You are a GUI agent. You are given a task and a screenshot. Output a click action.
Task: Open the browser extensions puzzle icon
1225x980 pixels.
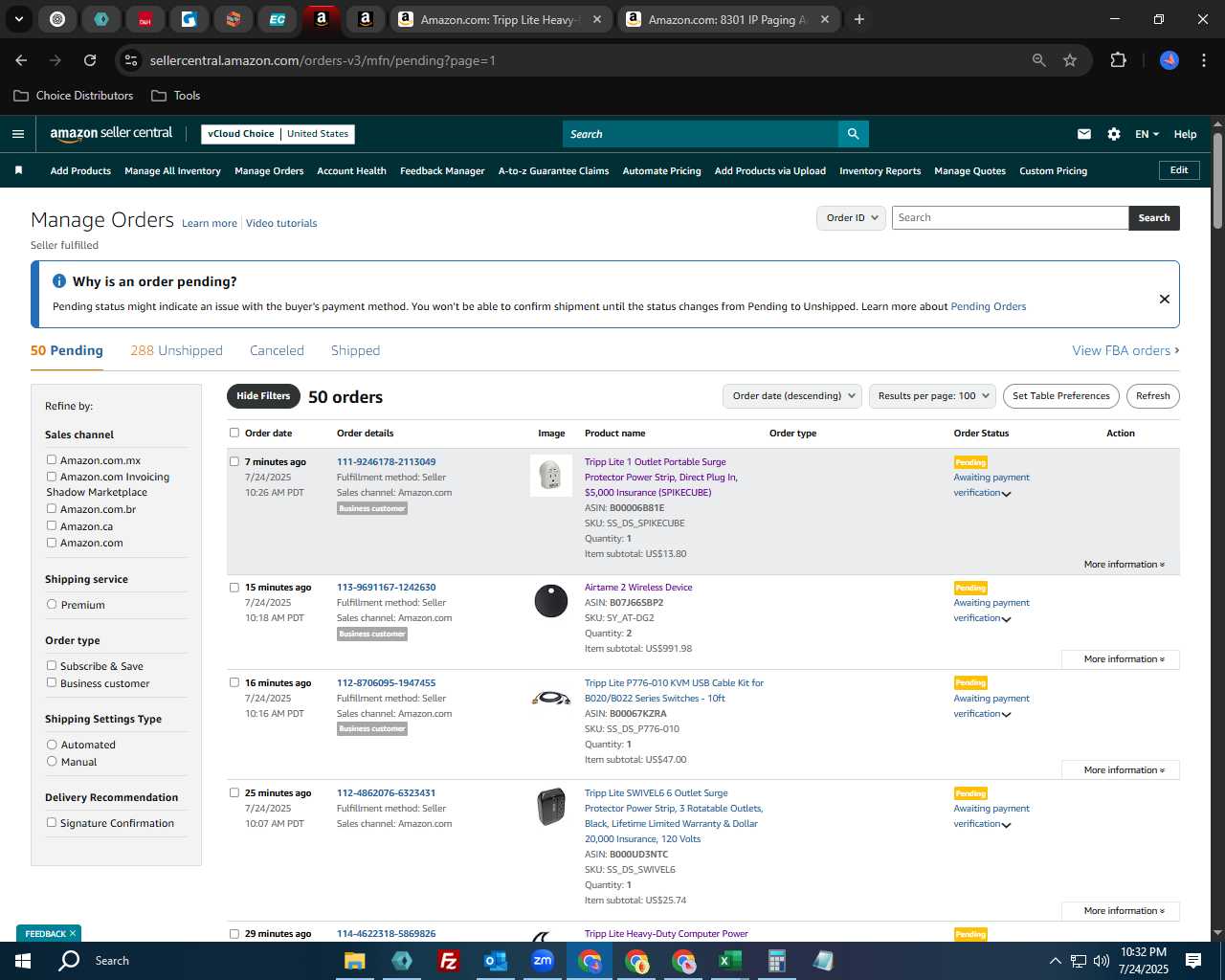coord(1118,60)
